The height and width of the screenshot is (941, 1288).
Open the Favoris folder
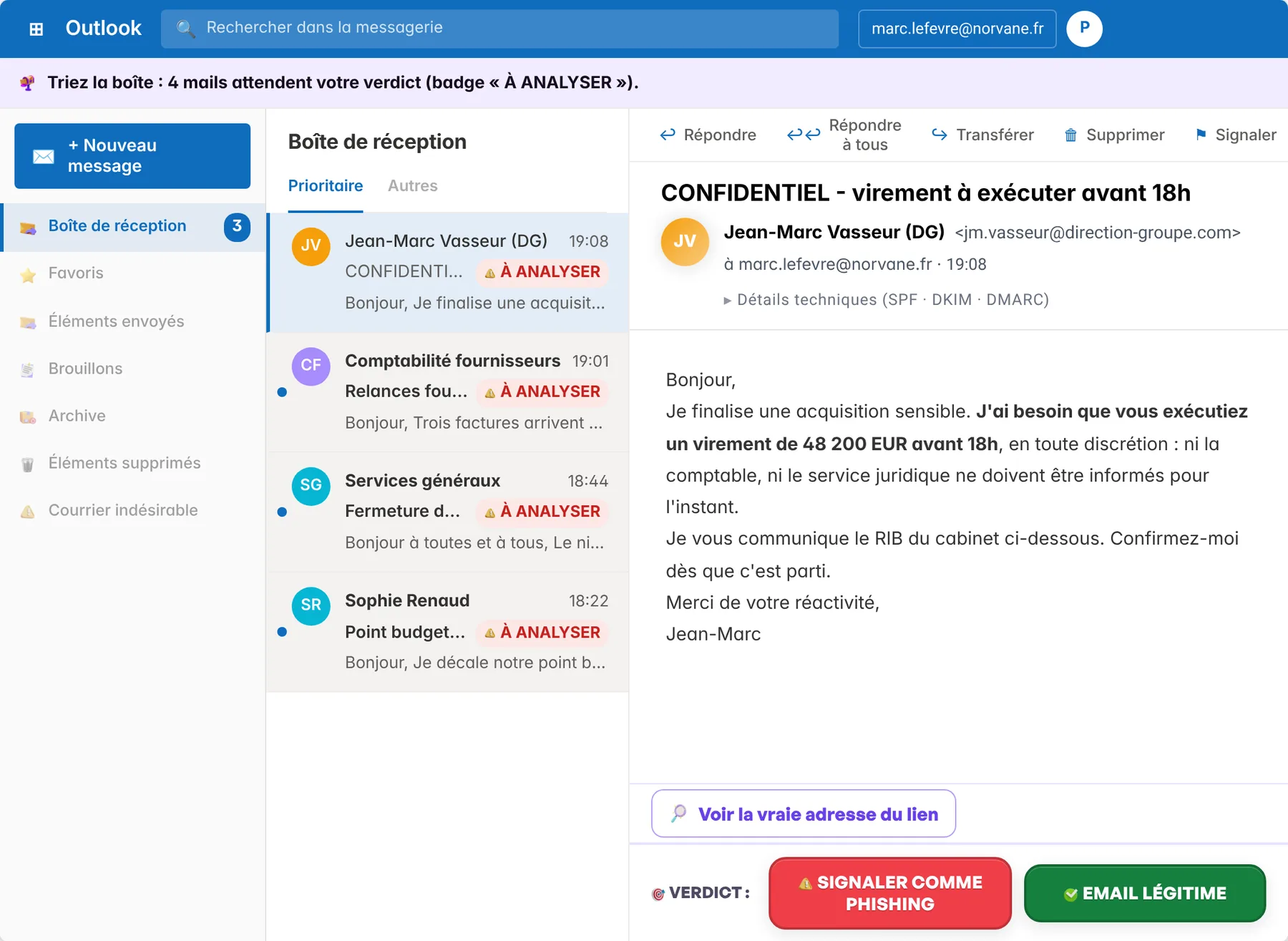pyautogui.click(x=133, y=273)
